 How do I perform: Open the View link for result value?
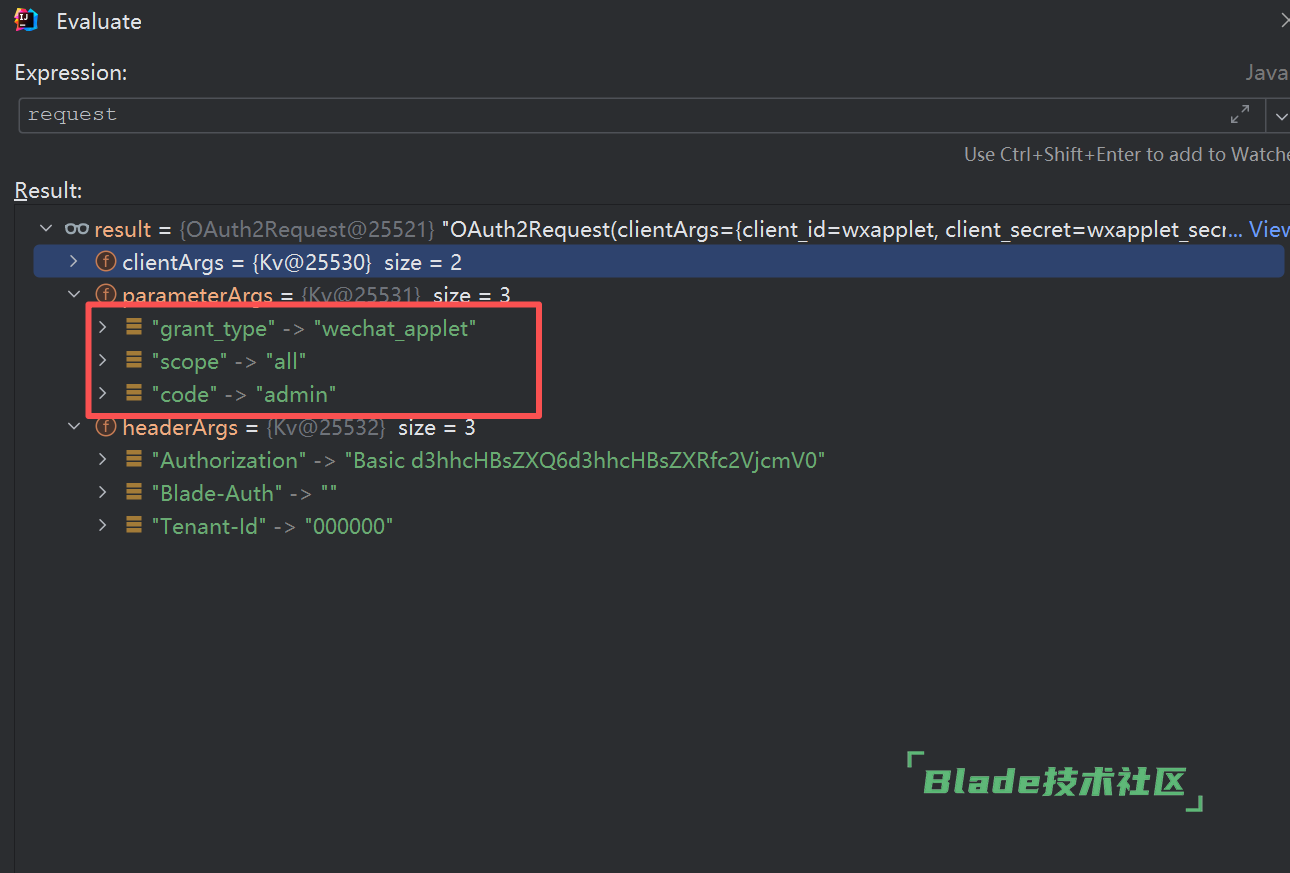(1268, 229)
